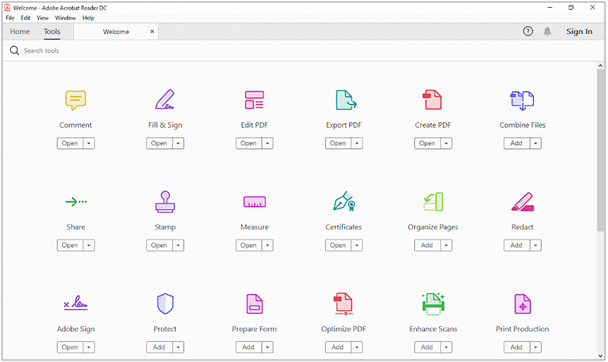Click Add under Organize Pages

tap(427, 245)
